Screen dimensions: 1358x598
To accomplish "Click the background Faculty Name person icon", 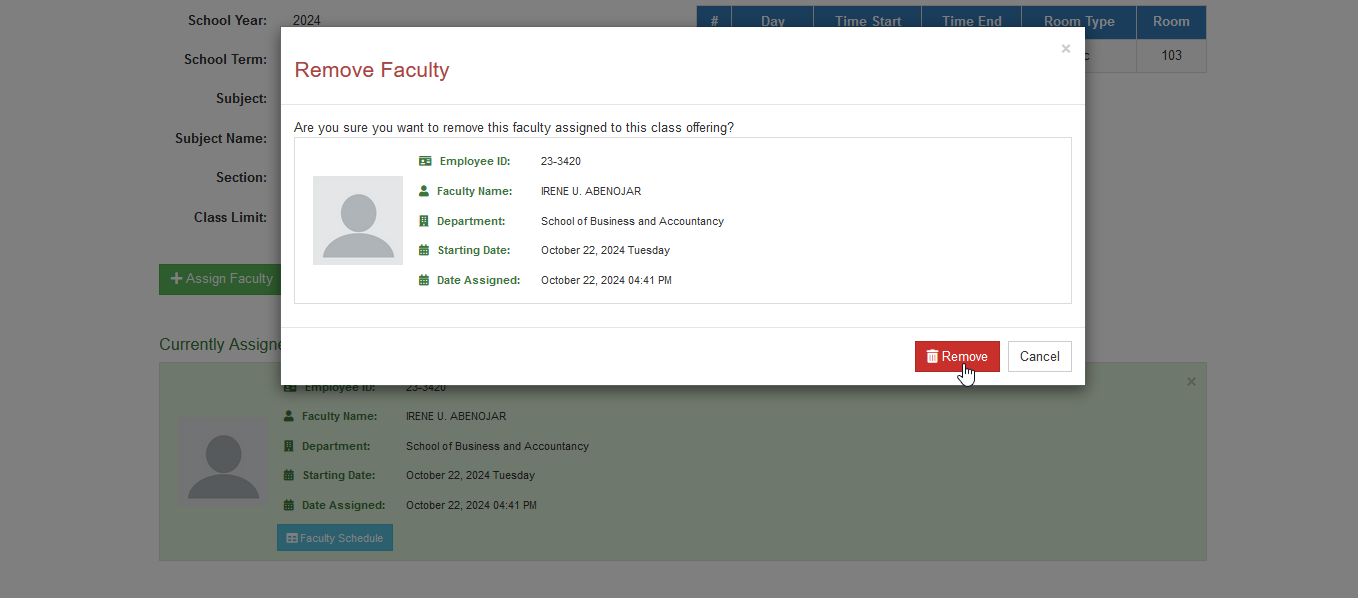I will point(289,416).
